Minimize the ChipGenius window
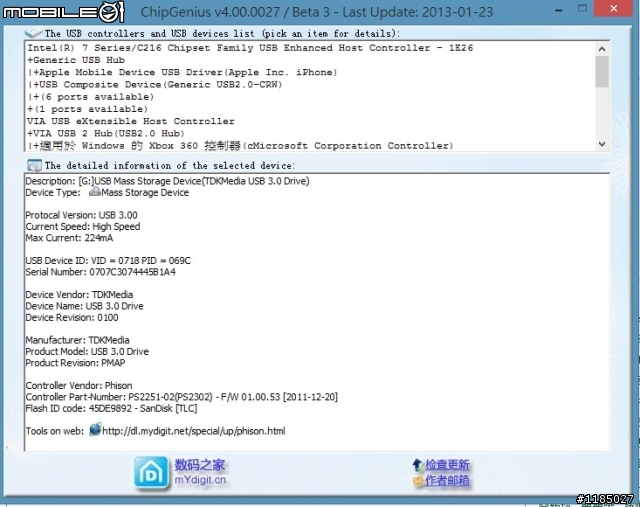The height and width of the screenshot is (507, 640). (559, 9)
